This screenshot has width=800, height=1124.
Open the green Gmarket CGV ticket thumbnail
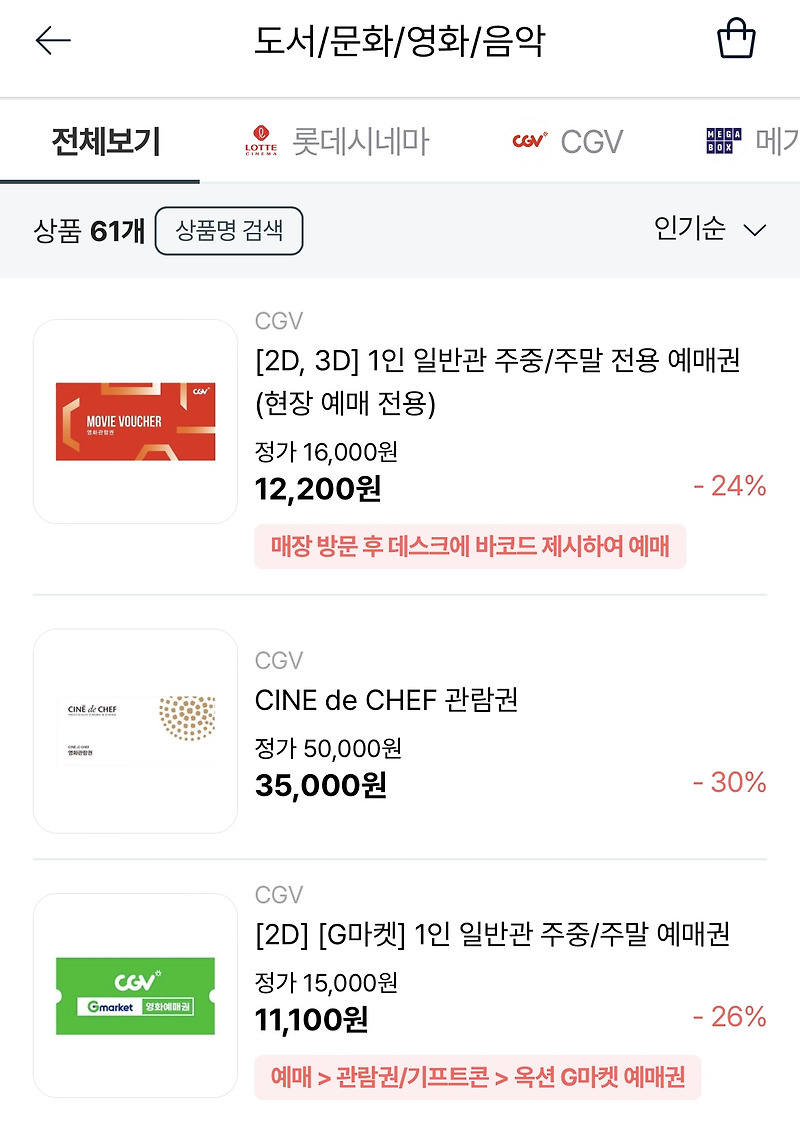pos(135,996)
